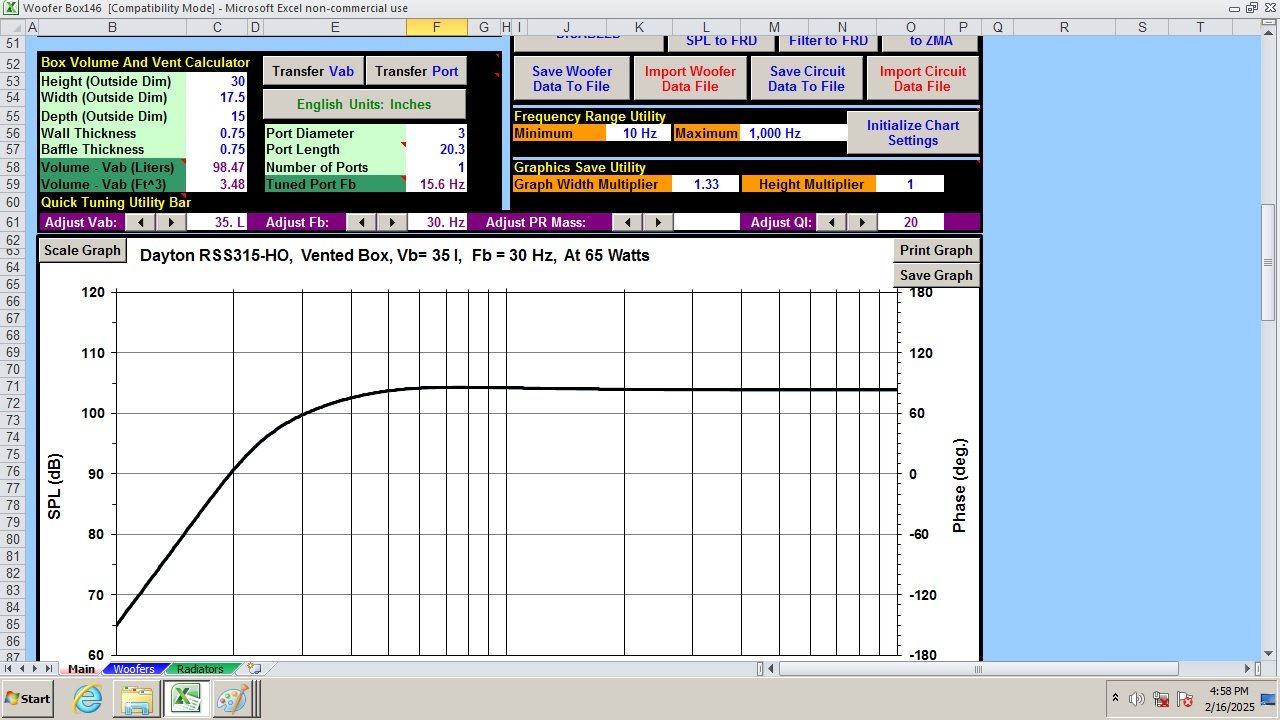Image resolution: width=1280 pixels, height=720 pixels.
Task: Switch to the Woofers sheet tab
Action: point(134,669)
